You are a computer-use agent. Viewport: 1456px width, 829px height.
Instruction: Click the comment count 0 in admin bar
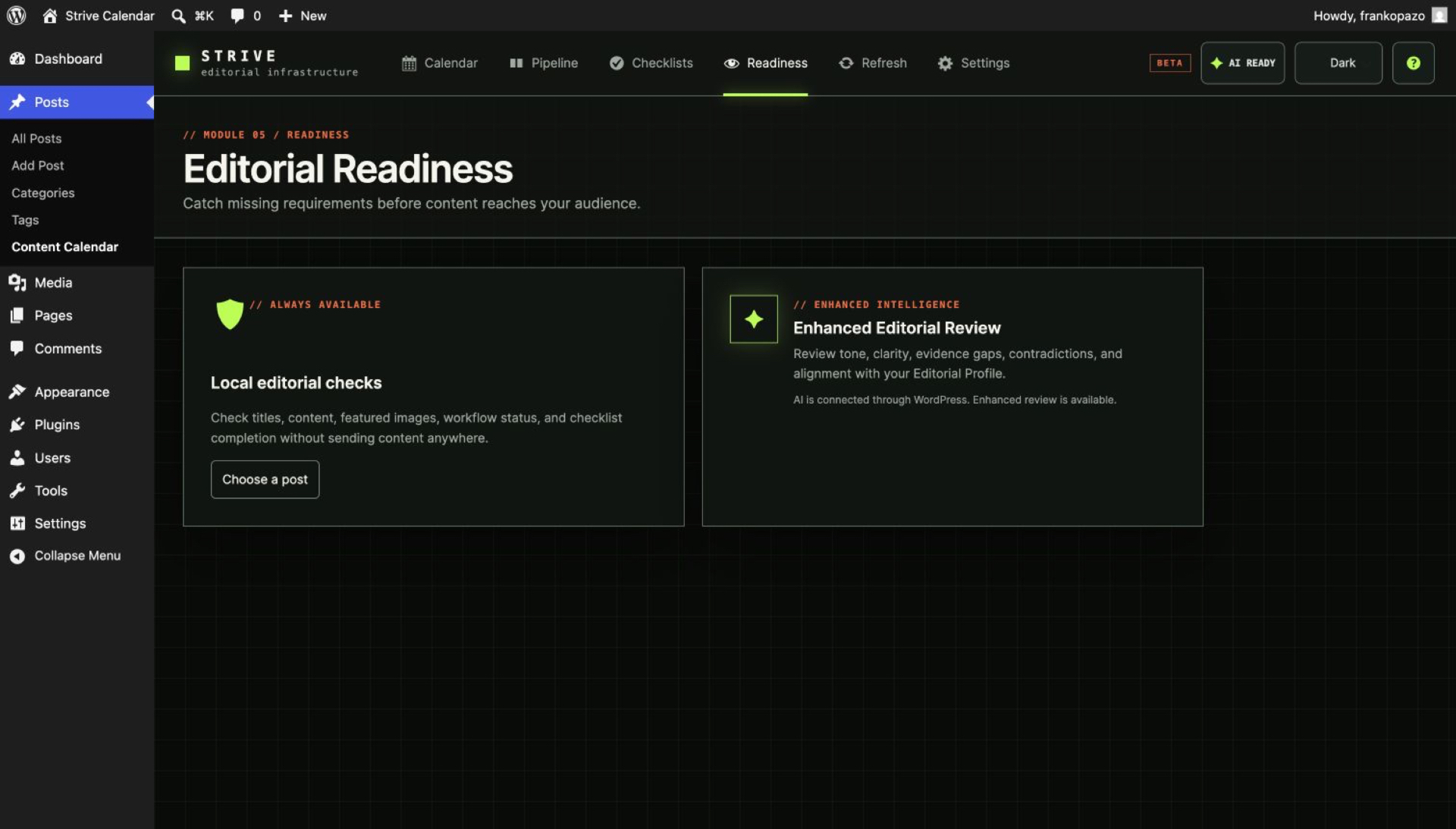coord(257,16)
